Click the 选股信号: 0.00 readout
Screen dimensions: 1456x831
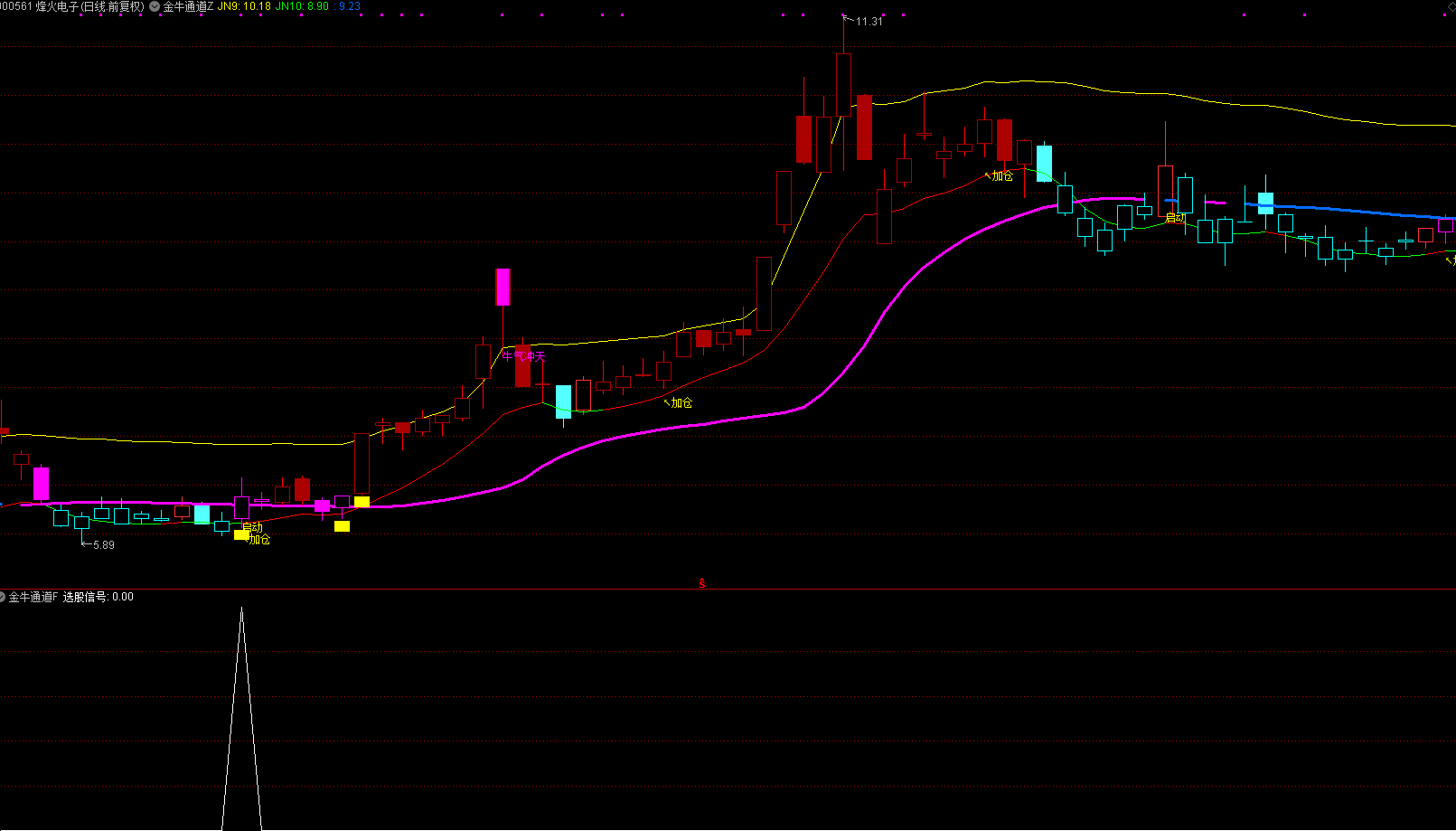(99, 598)
